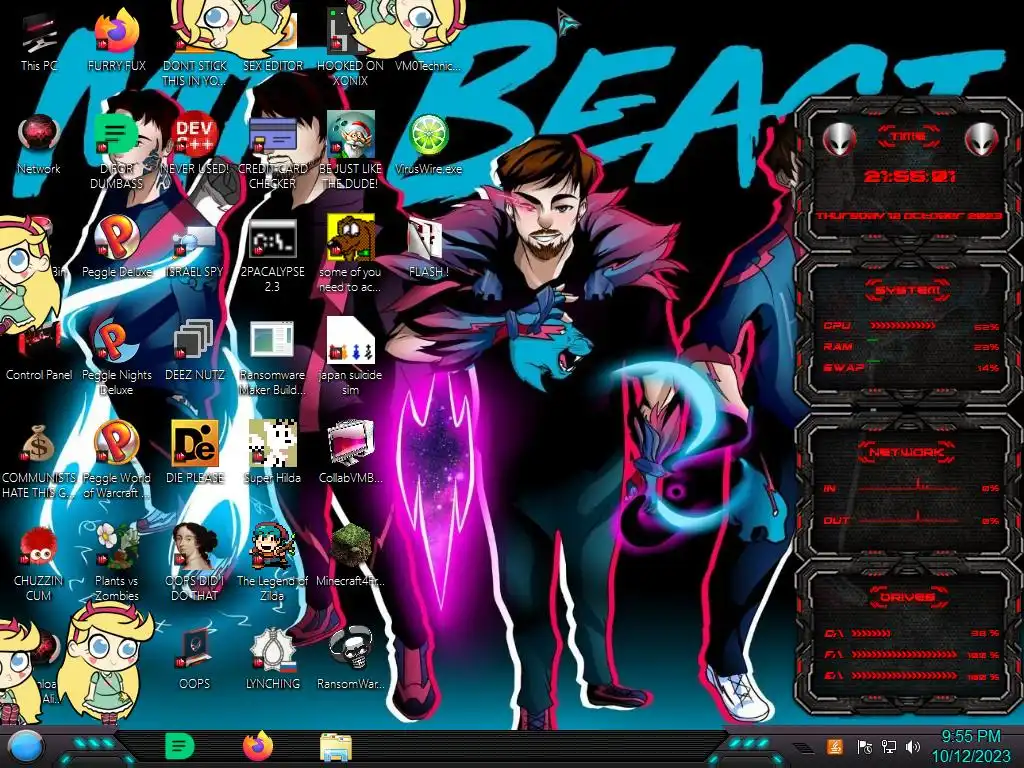Open the DI FOR DUMBASS green icon
This screenshot has width=1024, height=768.
pyautogui.click(x=116, y=152)
